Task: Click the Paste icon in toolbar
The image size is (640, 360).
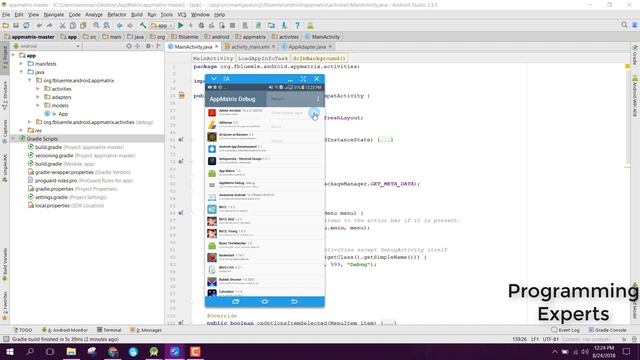Action: pyautogui.click(x=83, y=25)
